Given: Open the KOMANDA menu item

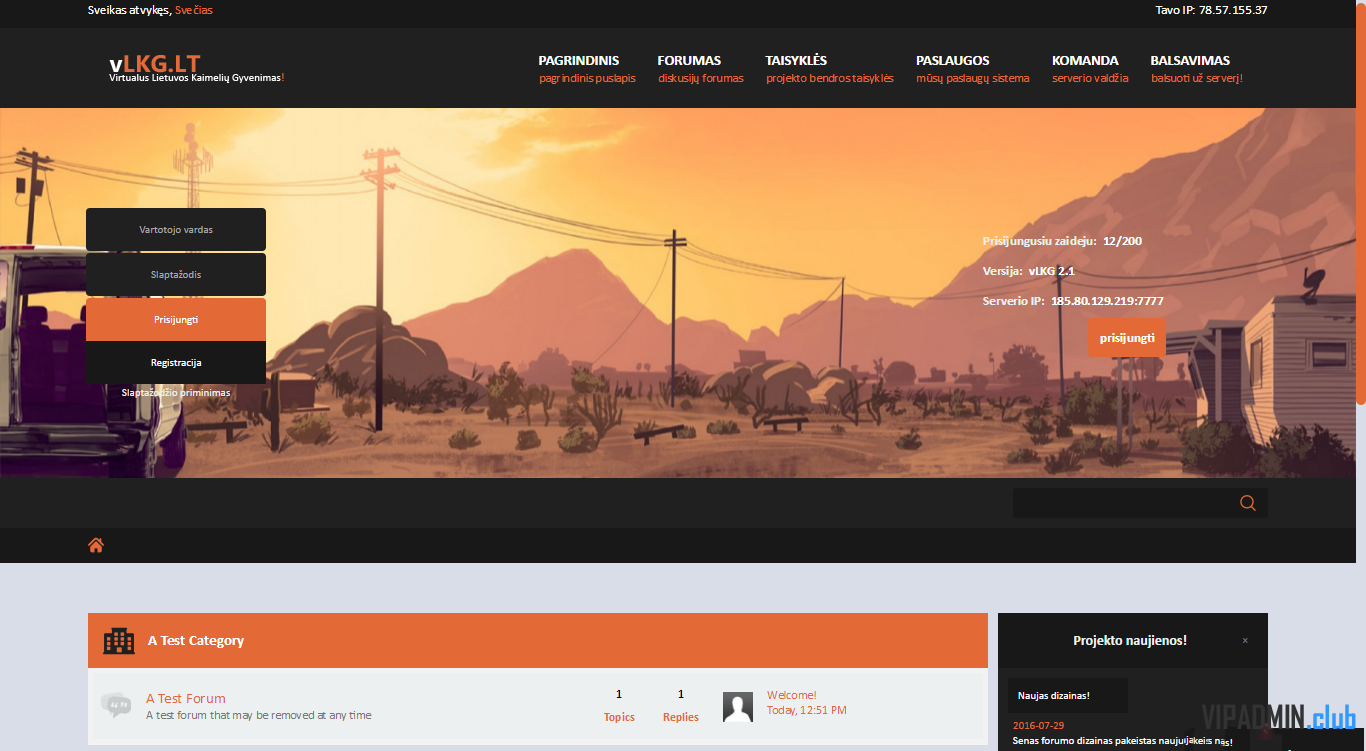Looking at the screenshot, I should coord(1090,68).
